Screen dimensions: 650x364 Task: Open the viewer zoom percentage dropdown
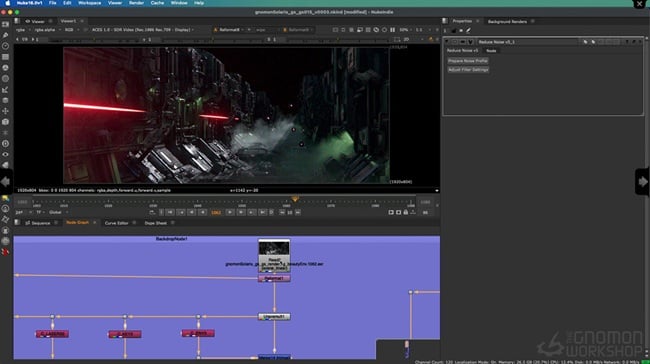[405, 30]
